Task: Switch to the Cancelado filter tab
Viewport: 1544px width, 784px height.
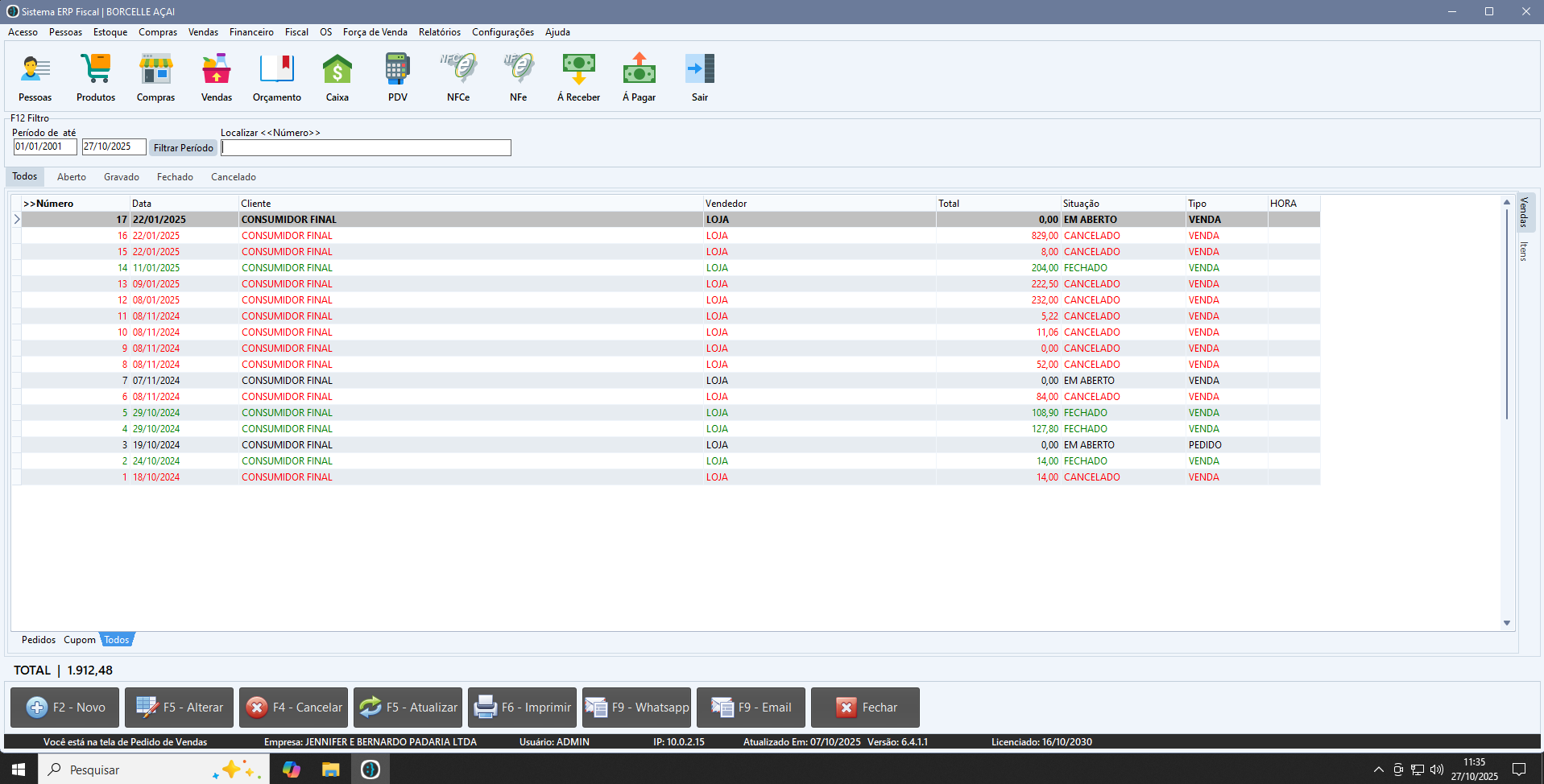Action: (233, 177)
